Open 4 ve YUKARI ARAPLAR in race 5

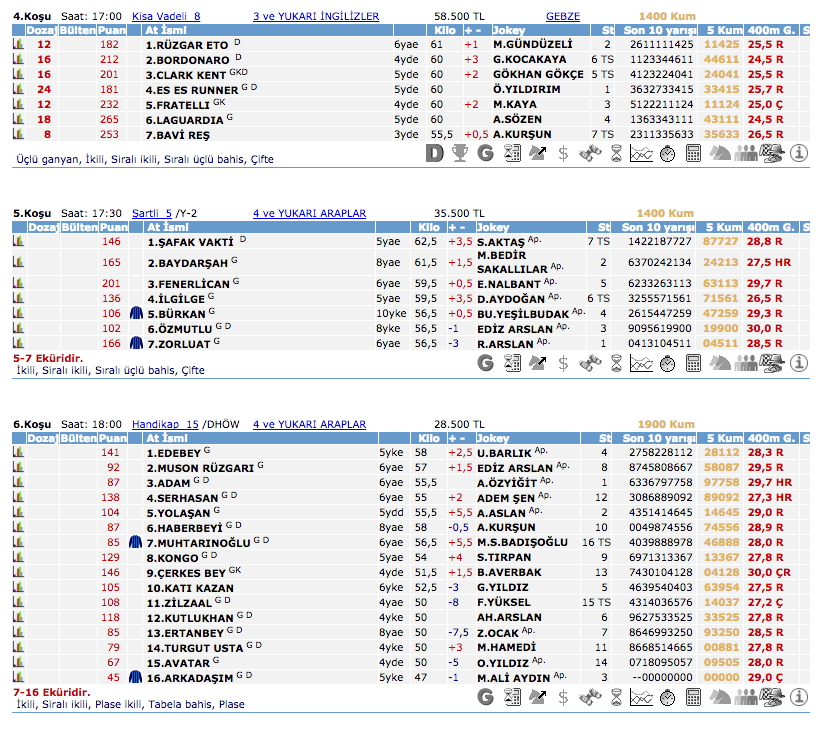[309, 213]
